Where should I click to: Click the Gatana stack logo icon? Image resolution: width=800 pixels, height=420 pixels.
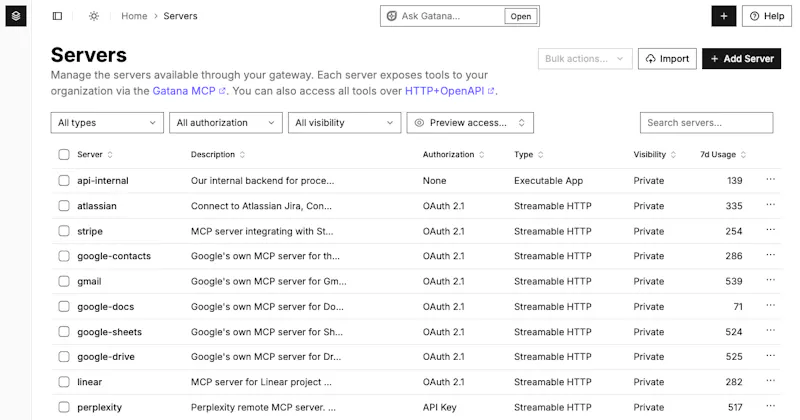[x=16, y=16]
